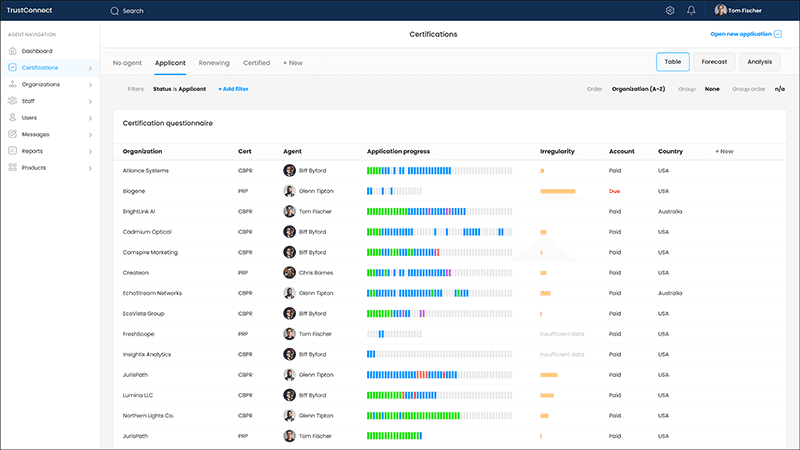Screen dimensions: 800x450
Task: Open the settings gear icon
Action: 670,11
